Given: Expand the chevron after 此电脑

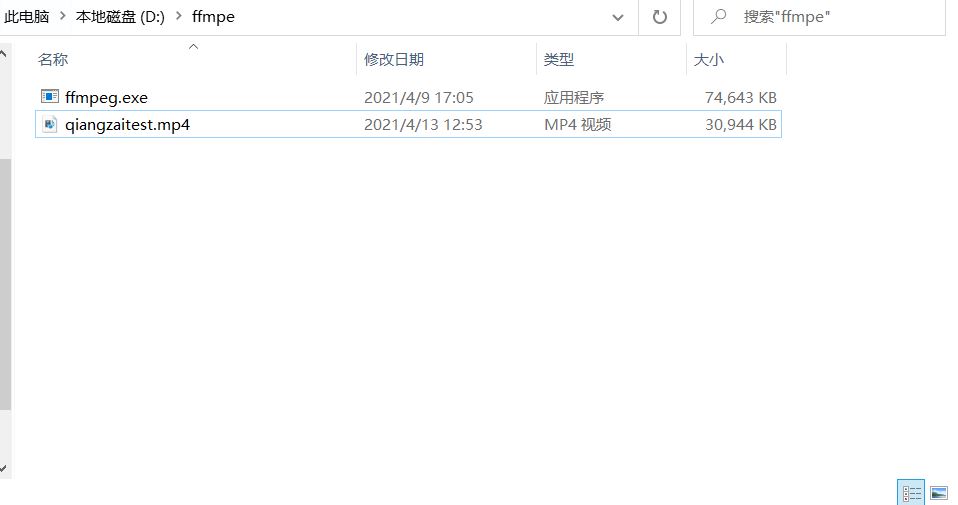Looking at the screenshot, I should 63,17.
